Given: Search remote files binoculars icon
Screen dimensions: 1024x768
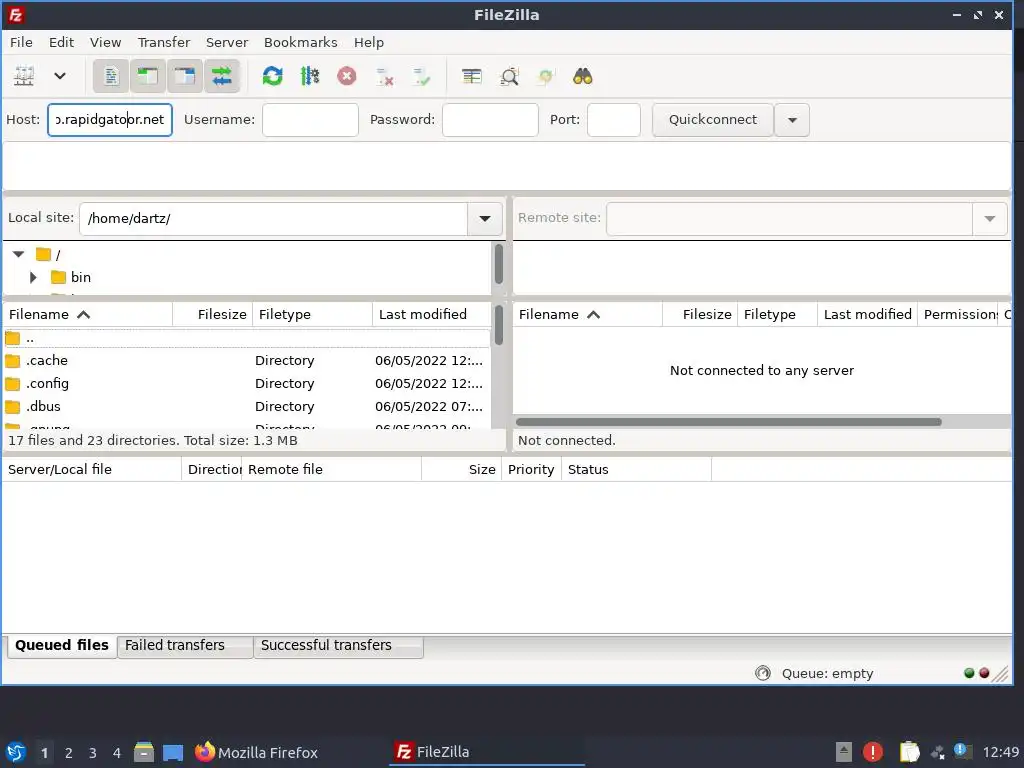Looking at the screenshot, I should (x=583, y=76).
